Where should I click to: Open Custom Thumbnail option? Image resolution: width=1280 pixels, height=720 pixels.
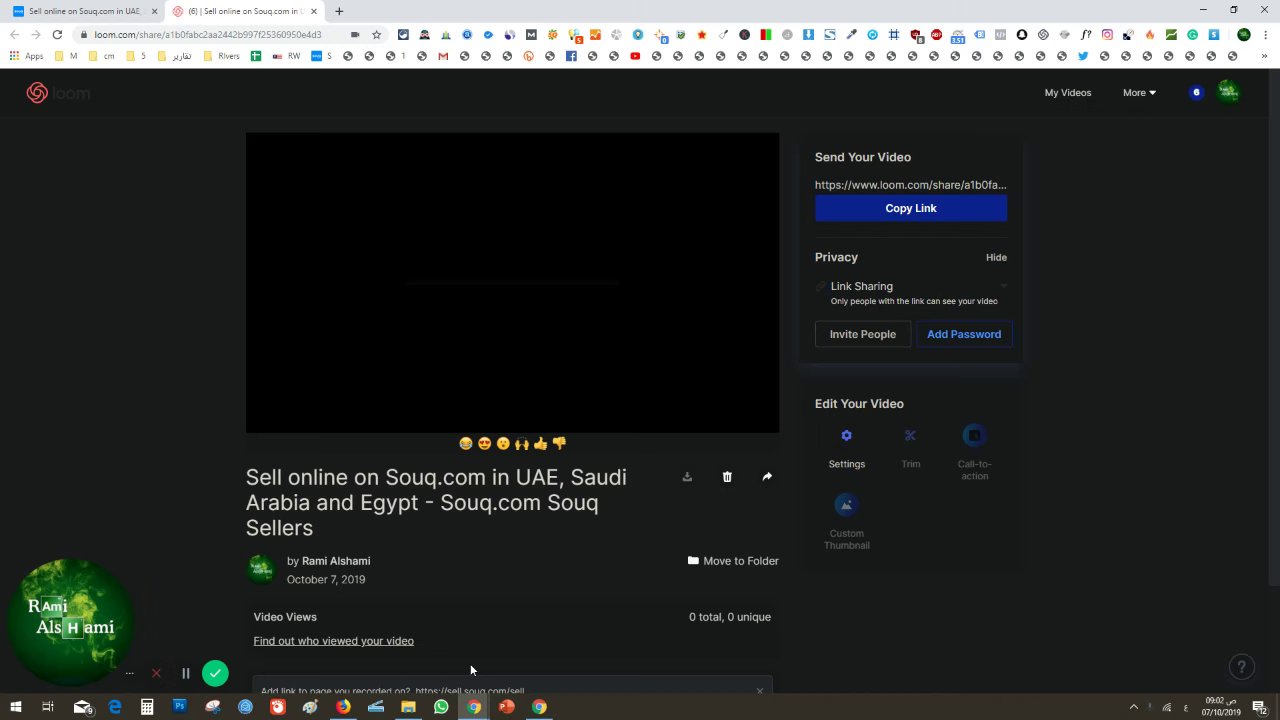click(x=846, y=505)
